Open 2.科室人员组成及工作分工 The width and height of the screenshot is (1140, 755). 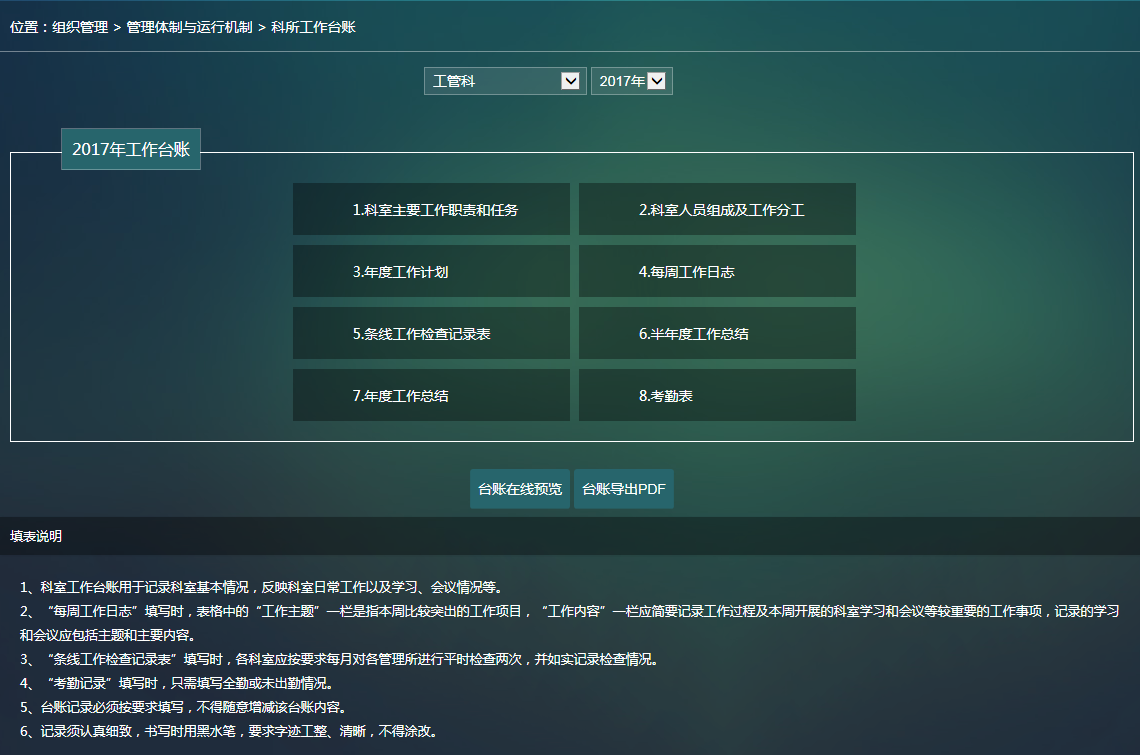point(717,210)
